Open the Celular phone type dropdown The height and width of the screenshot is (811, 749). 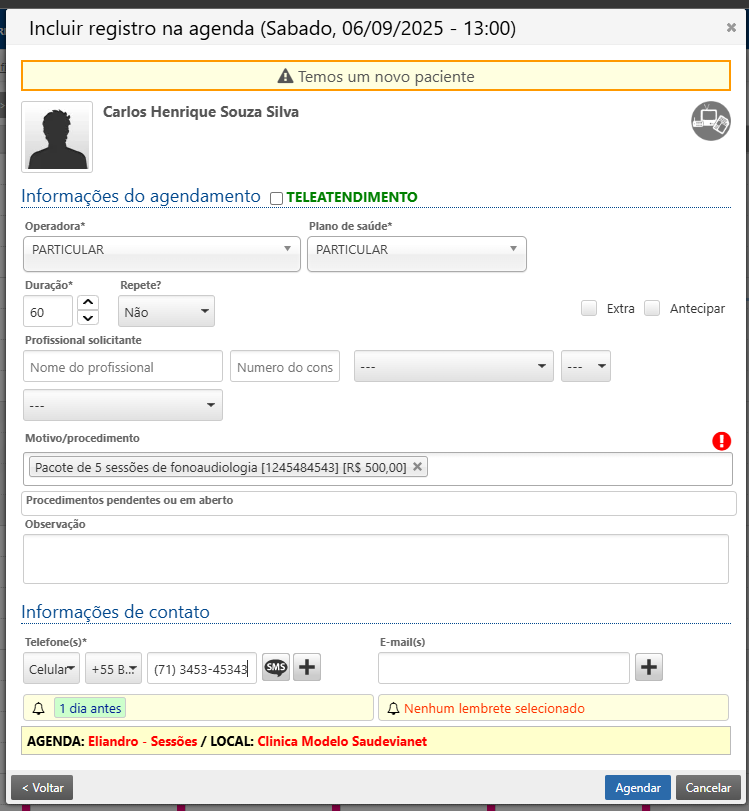click(x=51, y=668)
